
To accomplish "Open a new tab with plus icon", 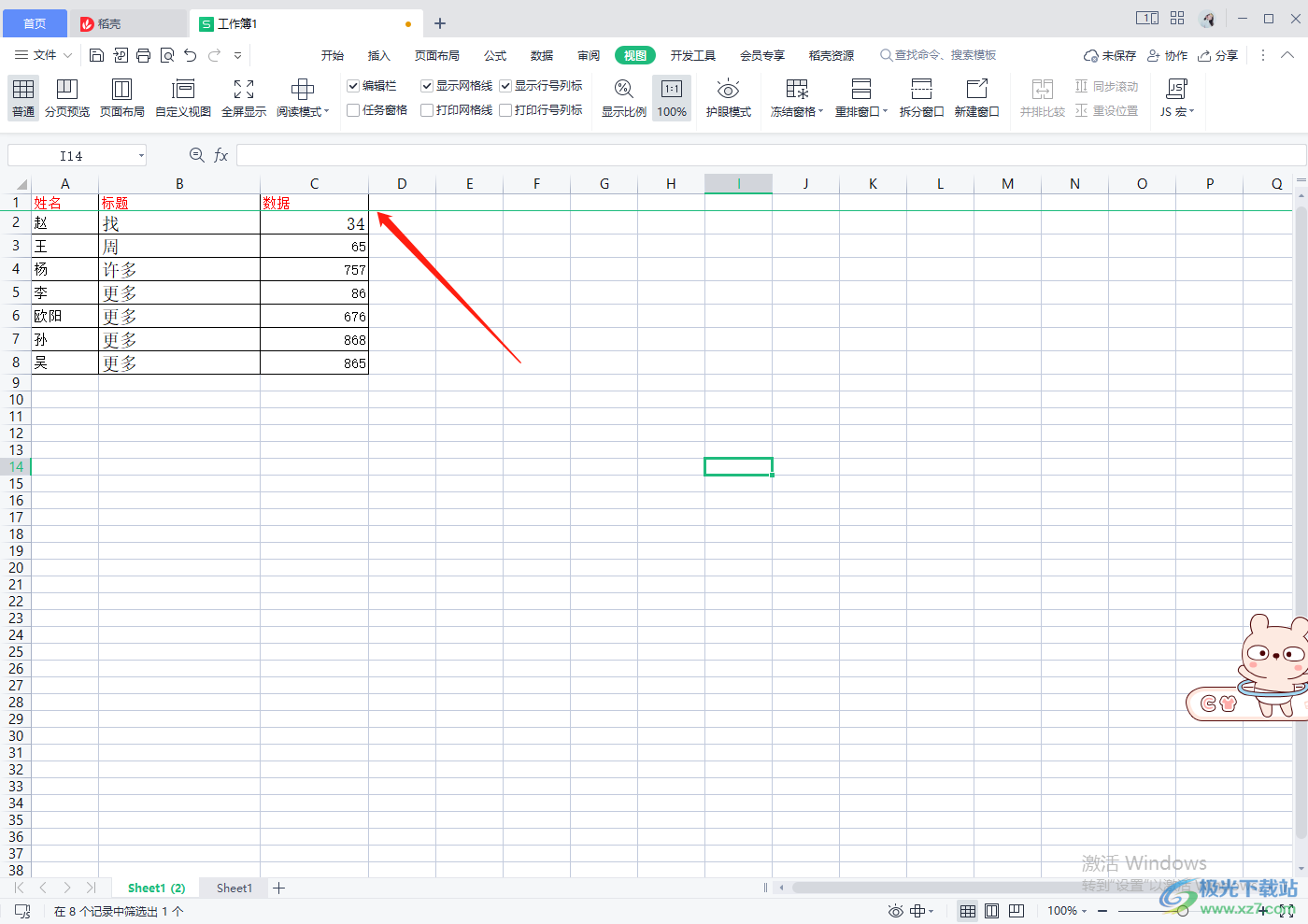I will point(440,23).
